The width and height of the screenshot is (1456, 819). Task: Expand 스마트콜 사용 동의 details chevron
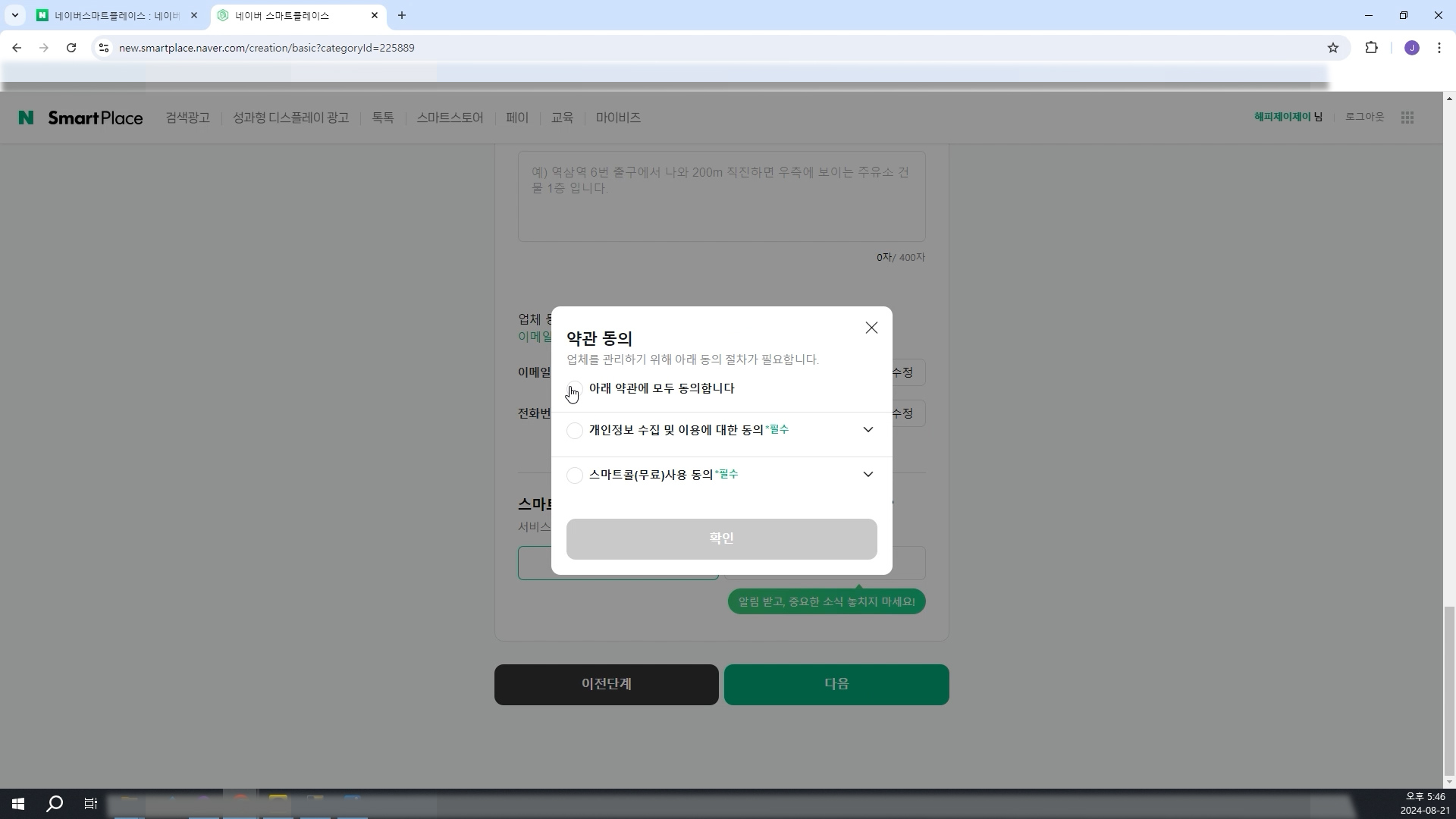pyautogui.click(x=868, y=475)
